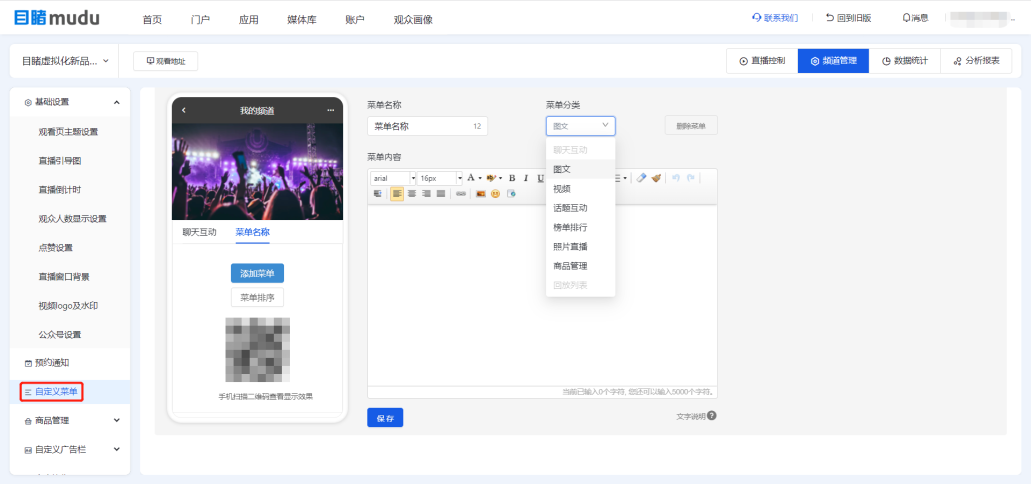The height and width of the screenshot is (484, 1031).
Task: Select 图文 from the category dropdown list
Action: [x=581, y=169]
